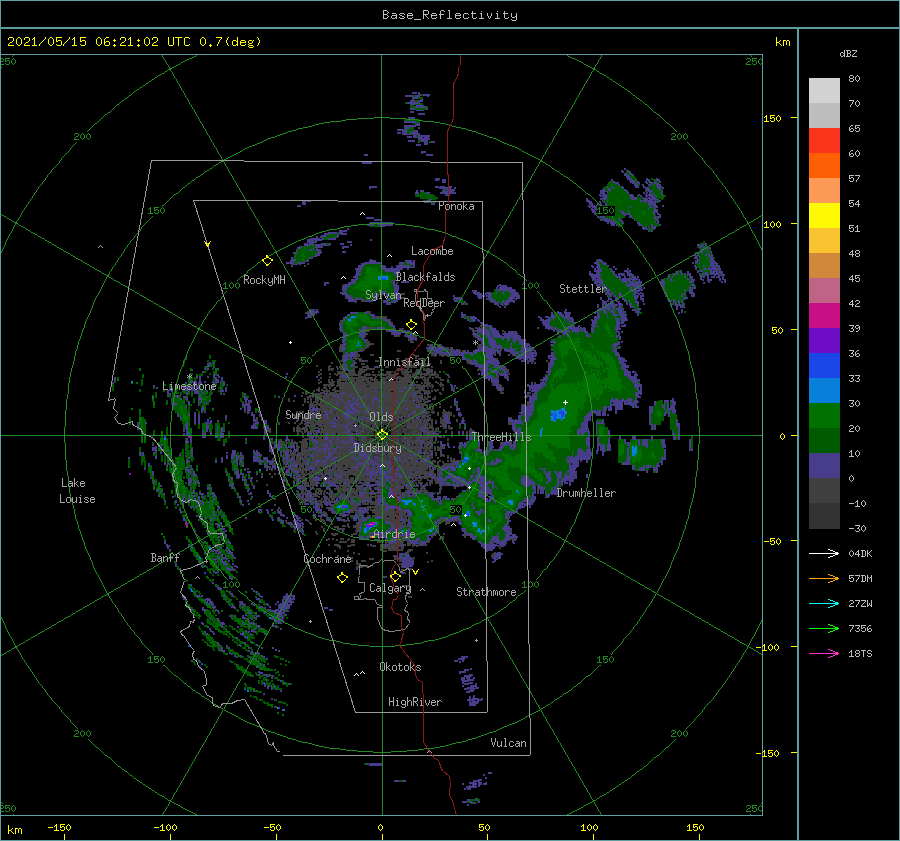Click the cyan 27ZW arrow in legend
This screenshot has width=900, height=841.
tap(824, 603)
